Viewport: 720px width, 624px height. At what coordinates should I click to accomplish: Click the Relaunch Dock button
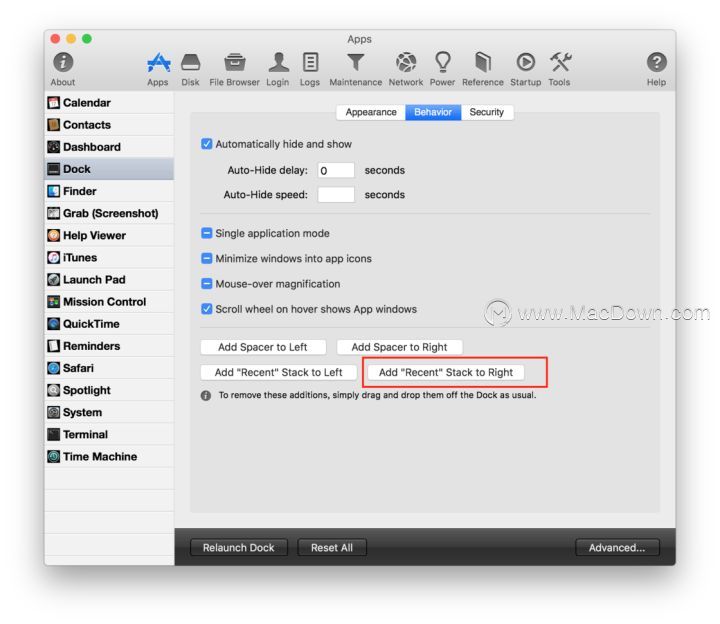pyautogui.click(x=239, y=547)
